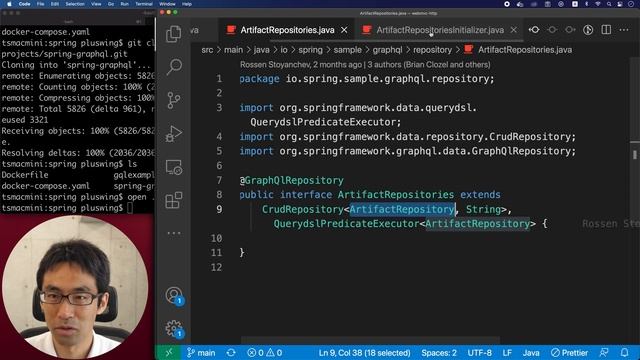Expand the spring breadcrumb segment
The height and width of the screenshot is (360, 640).
(x=311, y=50)
